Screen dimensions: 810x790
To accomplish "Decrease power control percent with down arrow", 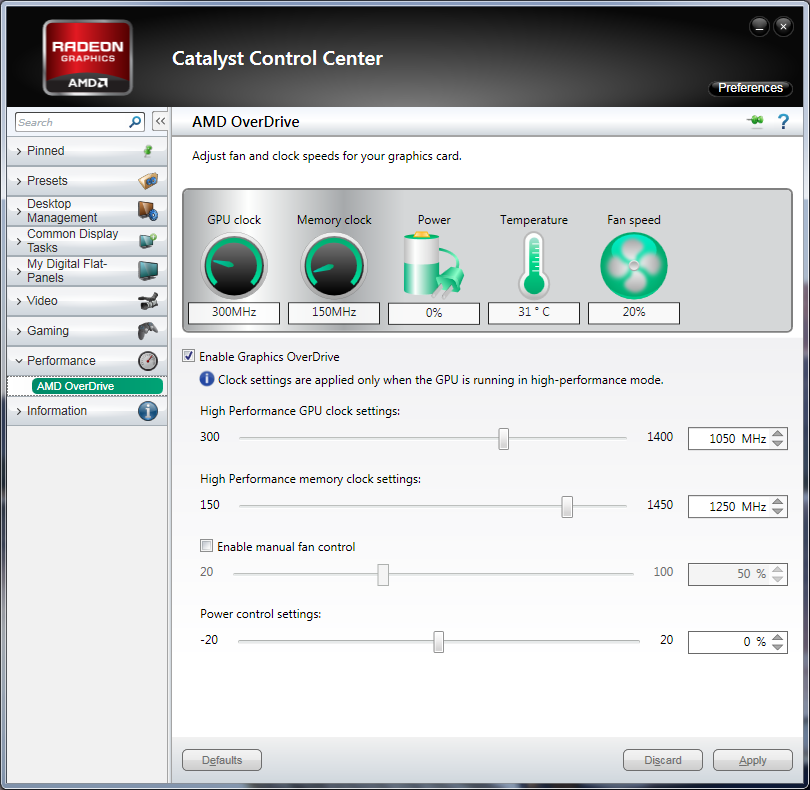I will tap(777, 646).
